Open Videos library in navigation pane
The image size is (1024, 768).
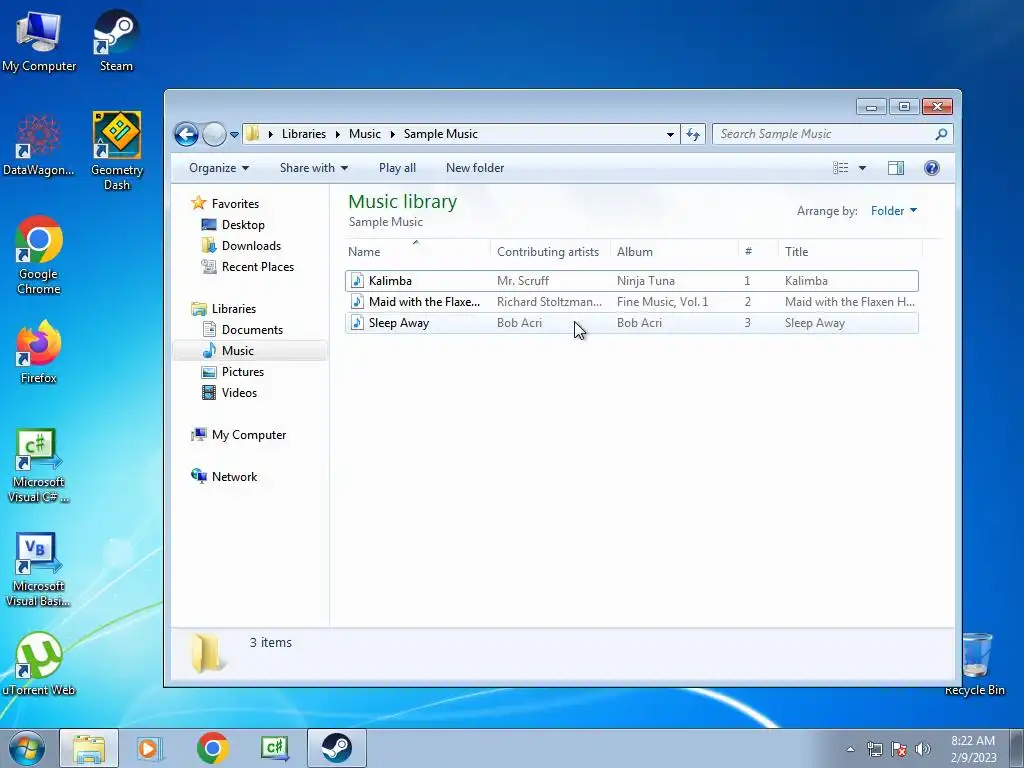[239, 392]
